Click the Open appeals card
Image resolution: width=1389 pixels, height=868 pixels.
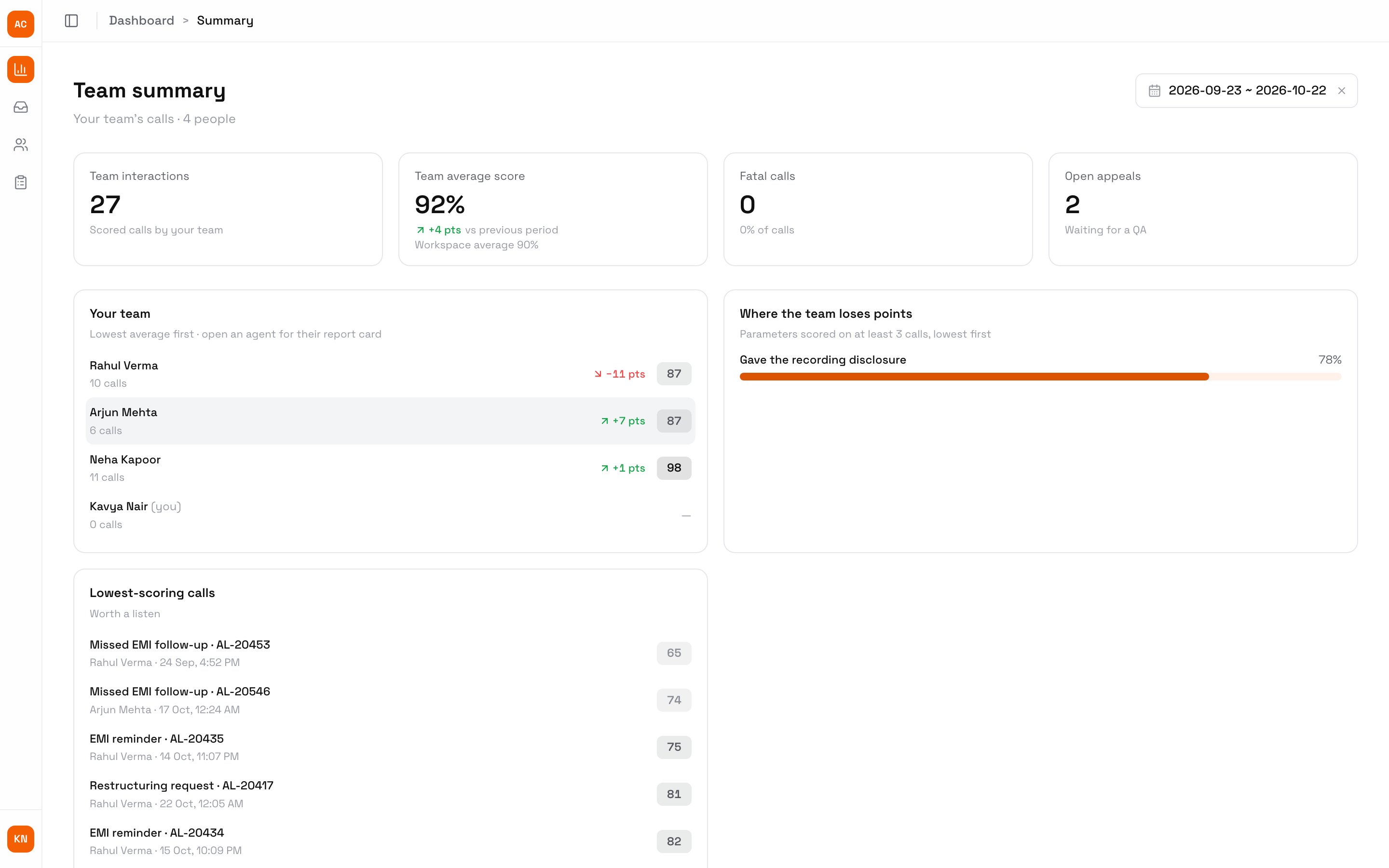click(1203, 209)
